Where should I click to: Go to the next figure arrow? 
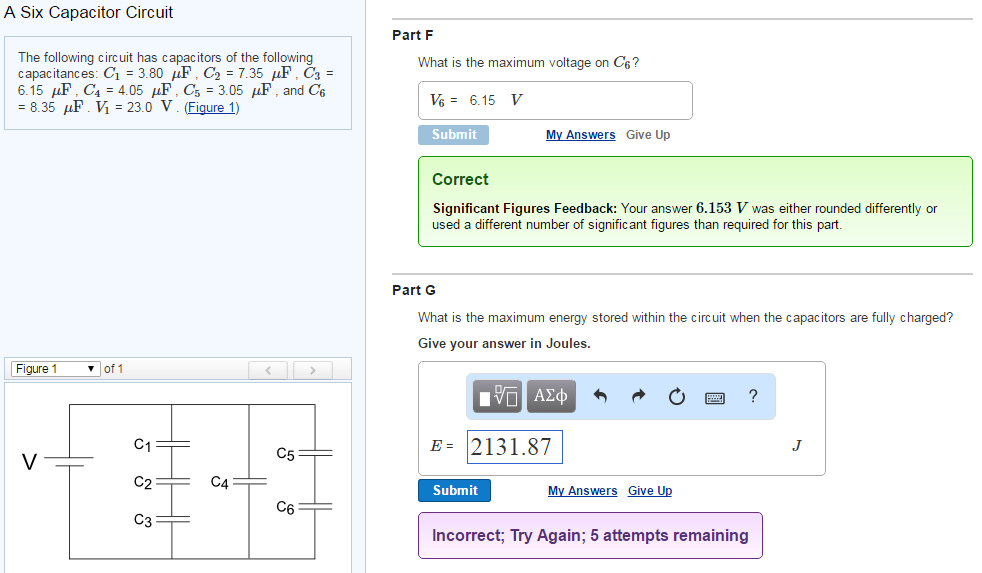coord(313,370)
